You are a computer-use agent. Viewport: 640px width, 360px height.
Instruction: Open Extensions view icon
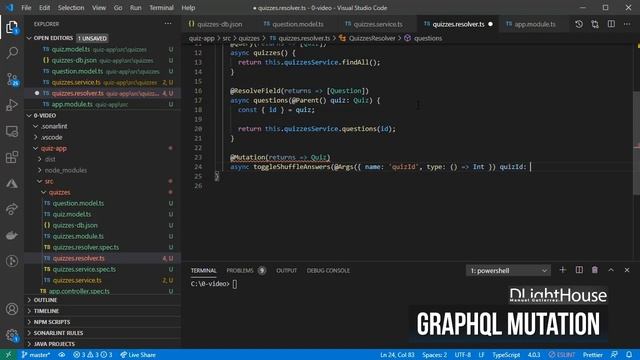click(x=12, y=157)
